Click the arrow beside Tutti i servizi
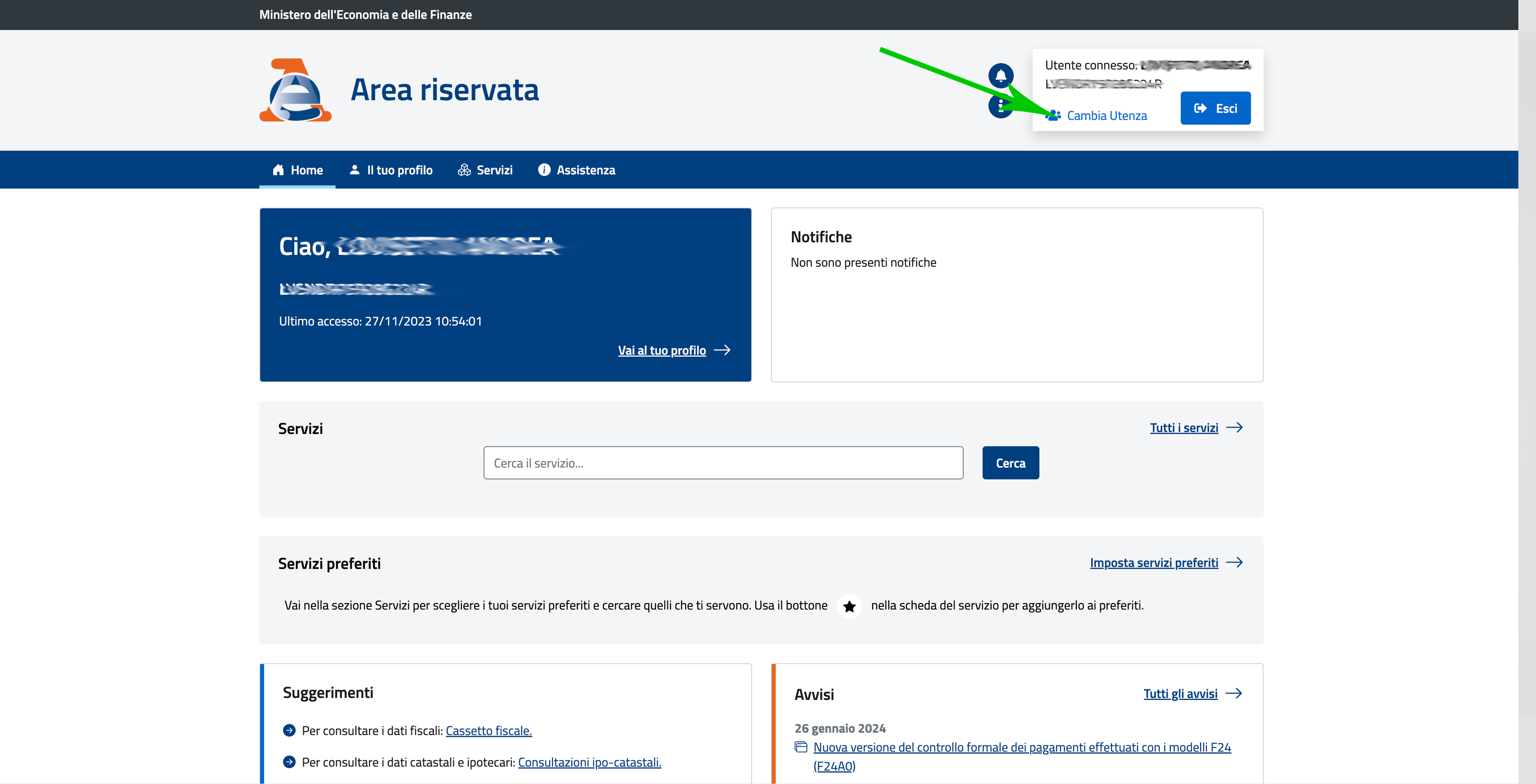This screenshot has width=1536, height=784. click(x=1234, y=428)
